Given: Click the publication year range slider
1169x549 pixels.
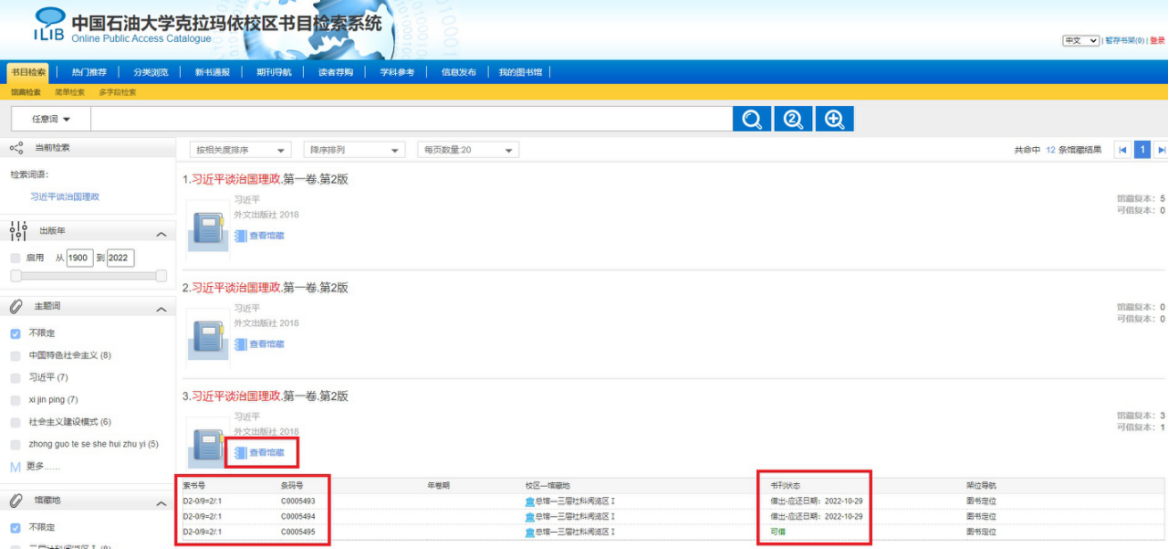Looking at the screenshot, I should pos(89,275).
